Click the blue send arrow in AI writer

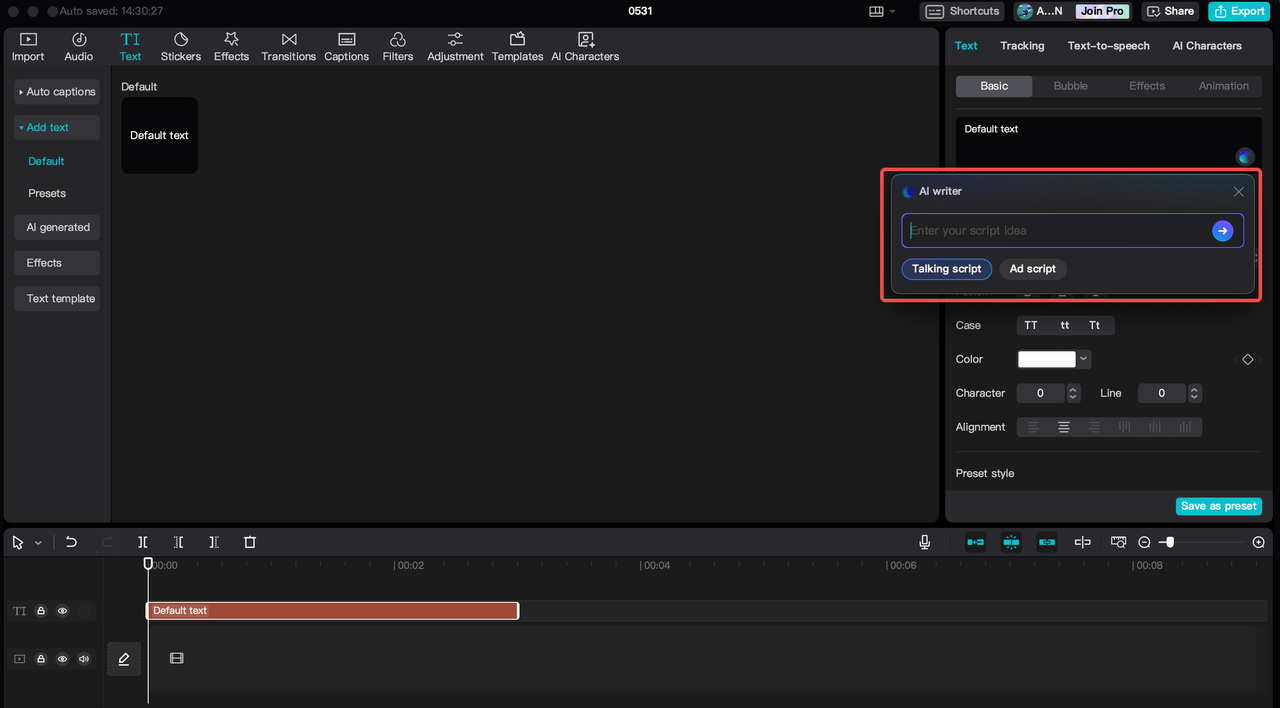[1222, 231]
